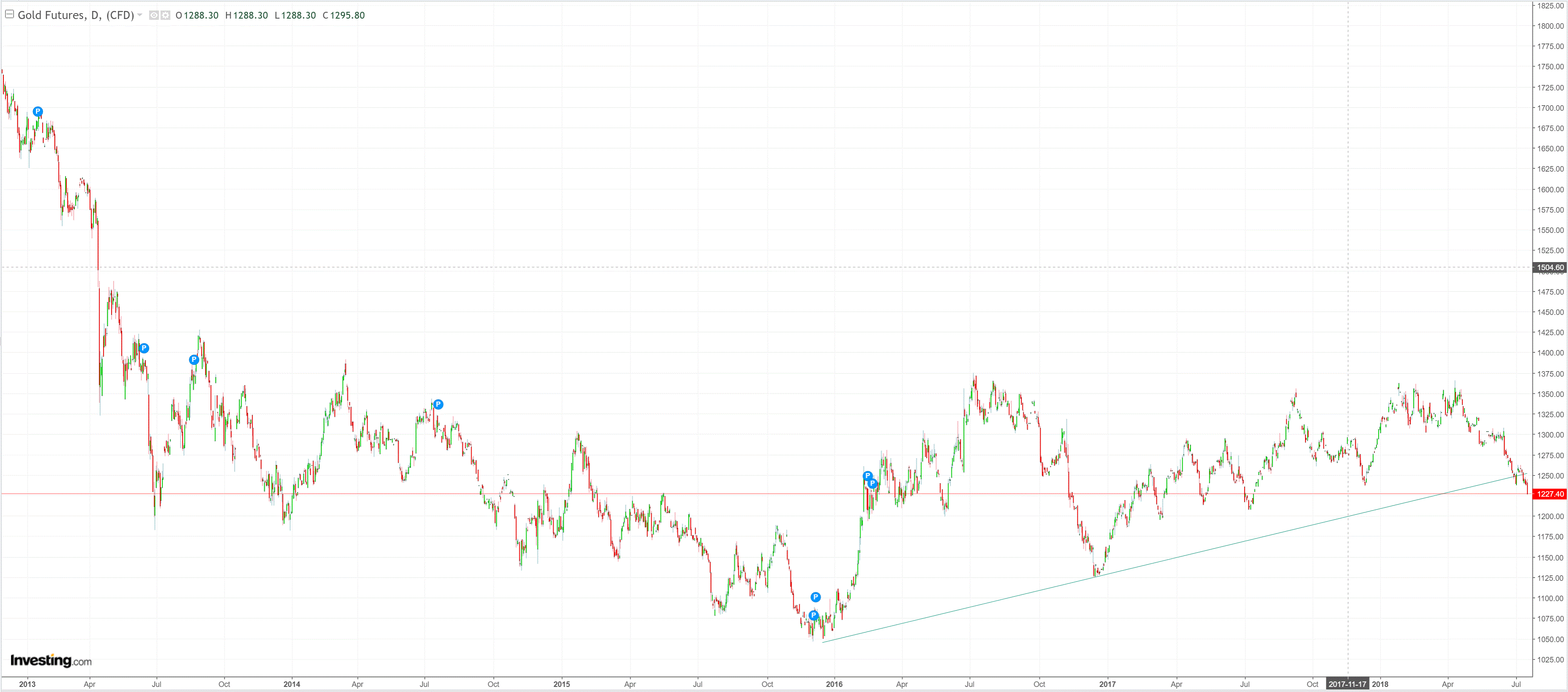This screenshot has width=1568, height=692.
Task: Click the 2017-11-17 date label on time axis
Action: (x=1347, y=684)
